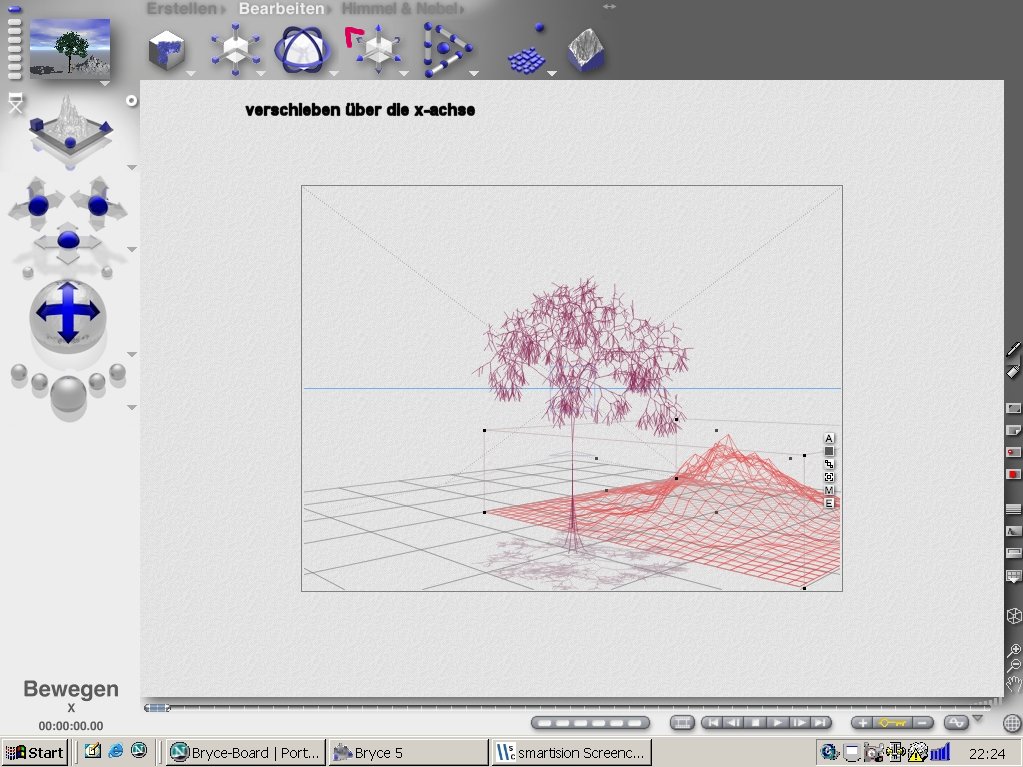The width and height of the screenshot is (1023, 767).
Task: Click the spray can icon on right edge
Action: point(1013,370)
